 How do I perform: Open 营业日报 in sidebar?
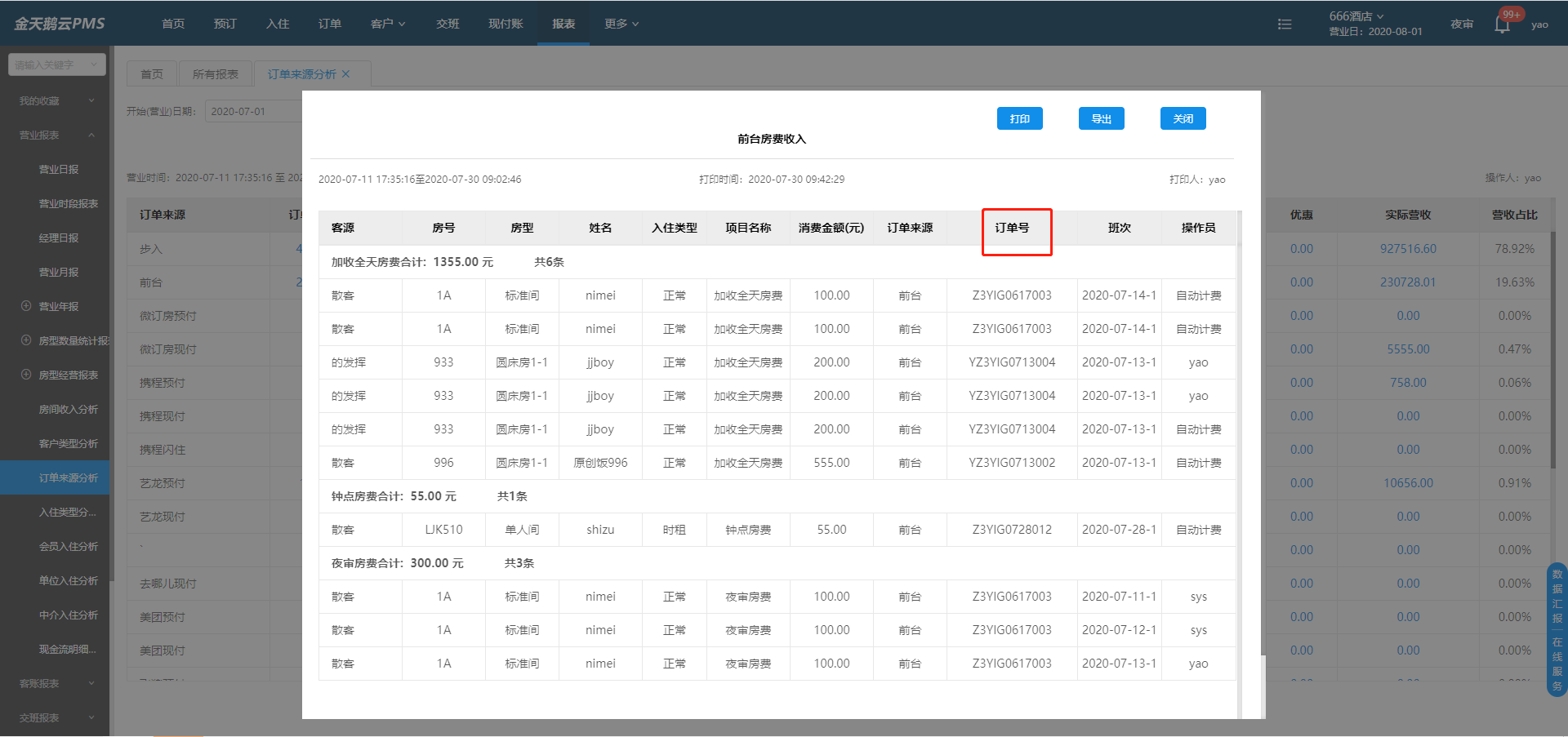59,169
